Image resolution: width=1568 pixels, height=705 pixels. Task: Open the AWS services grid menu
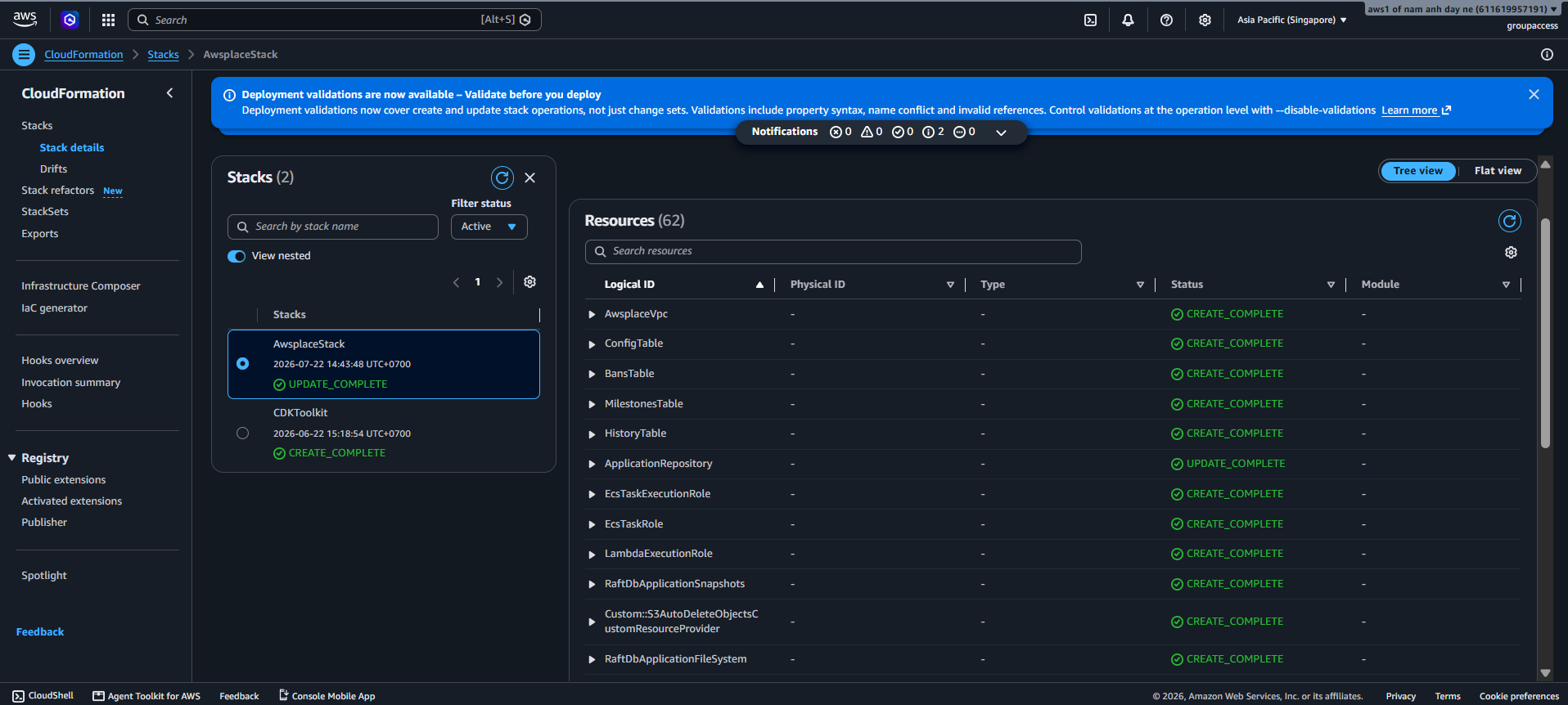[108, 20]
